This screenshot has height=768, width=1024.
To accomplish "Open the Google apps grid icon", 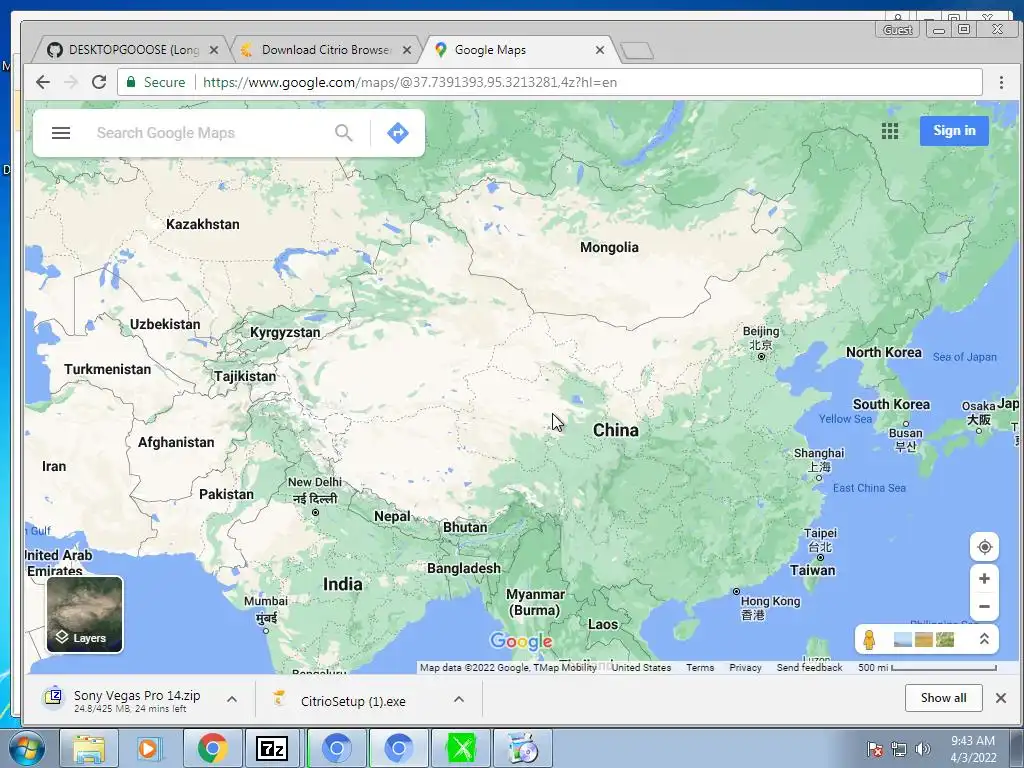I will pos(889,131).
